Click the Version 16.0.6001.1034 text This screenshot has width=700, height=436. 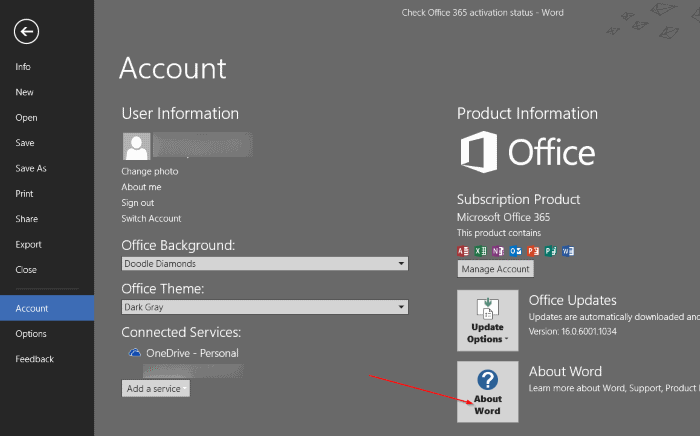572,332
